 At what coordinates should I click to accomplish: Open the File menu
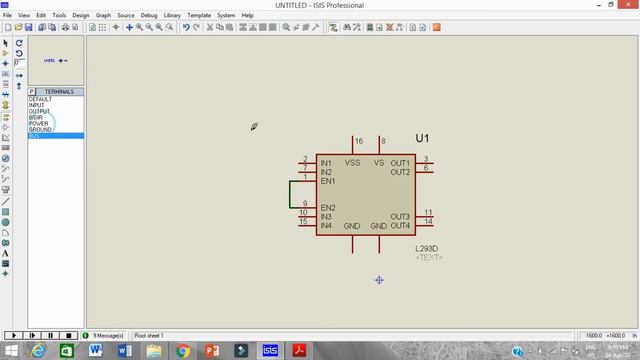point(7,15)
